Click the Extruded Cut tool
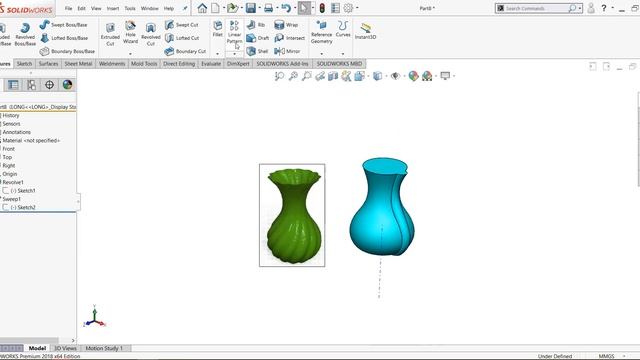640x360 pixels. click(110, 34)
